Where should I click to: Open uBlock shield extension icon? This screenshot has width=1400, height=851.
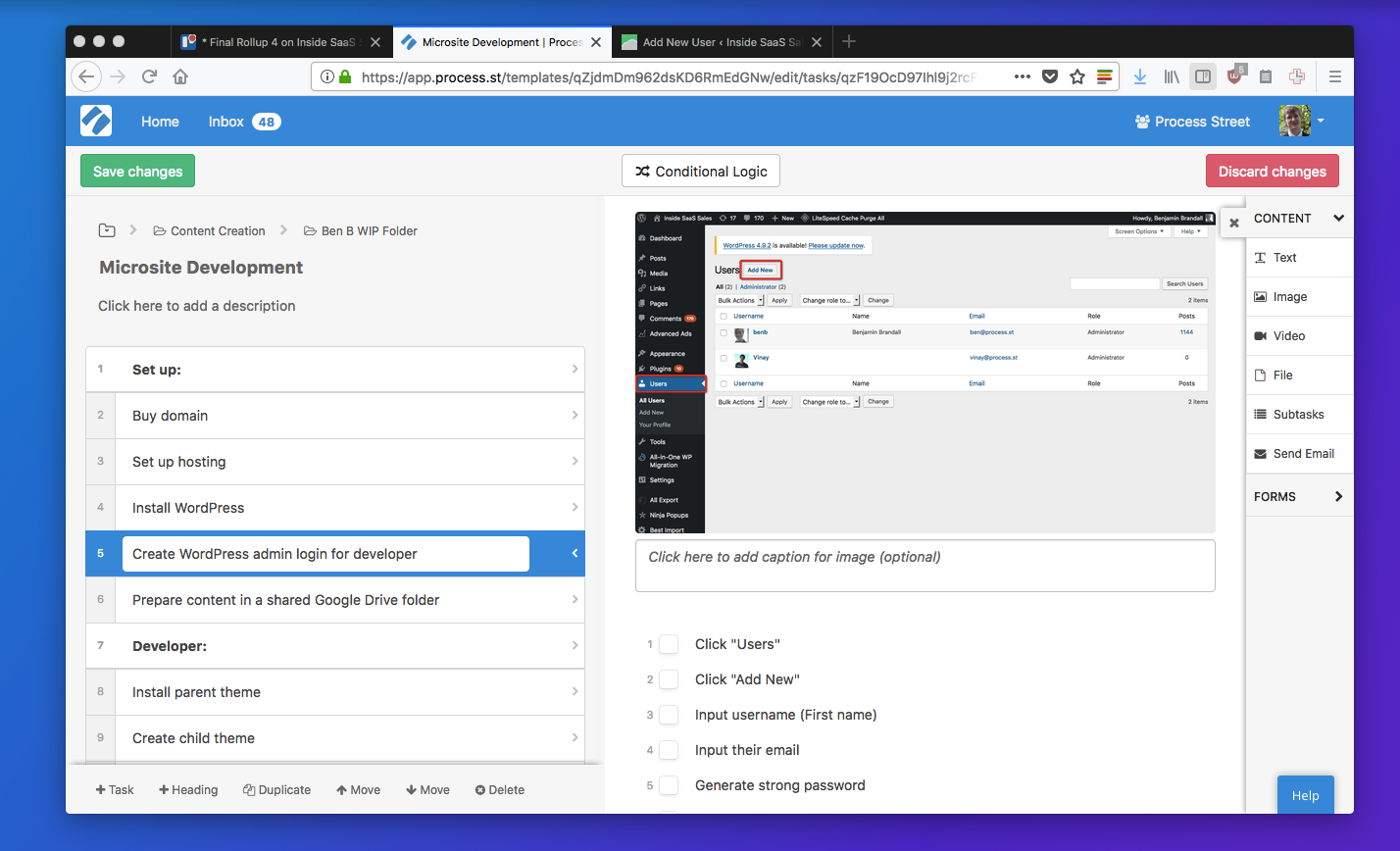point(1235,75)
